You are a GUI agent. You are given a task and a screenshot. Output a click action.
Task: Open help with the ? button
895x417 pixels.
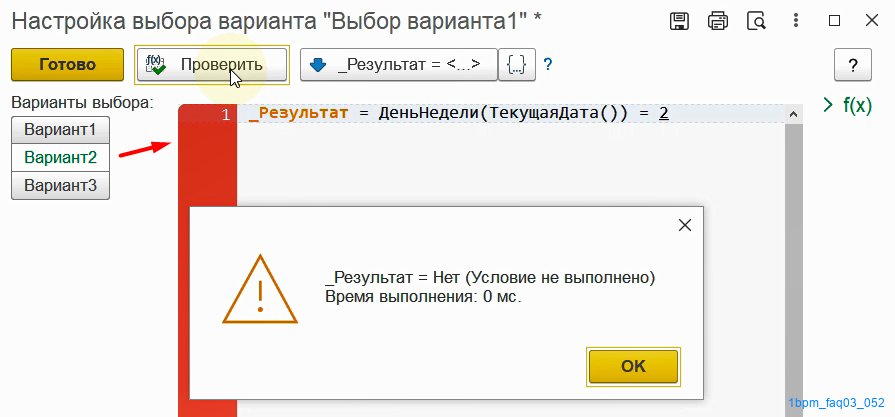[853, 65]
